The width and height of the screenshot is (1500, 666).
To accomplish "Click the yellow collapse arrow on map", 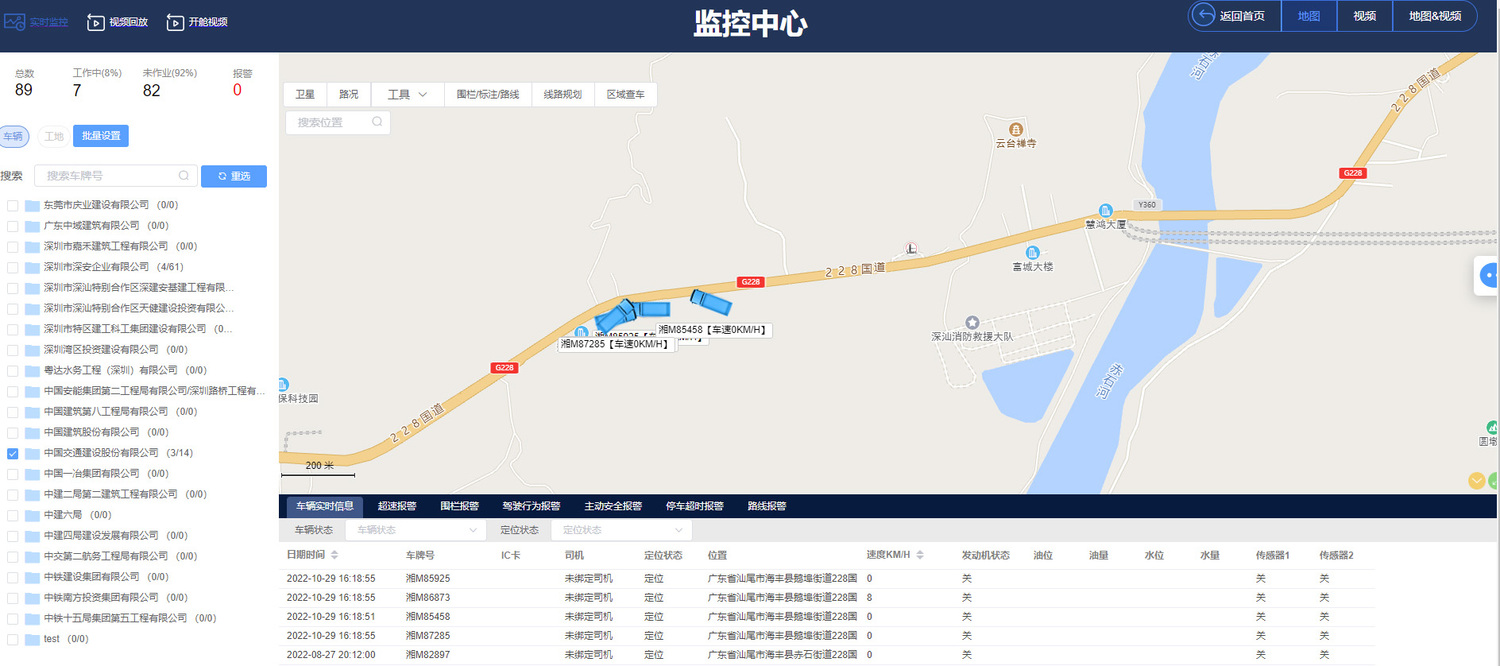I will (x=1476, y=481).
